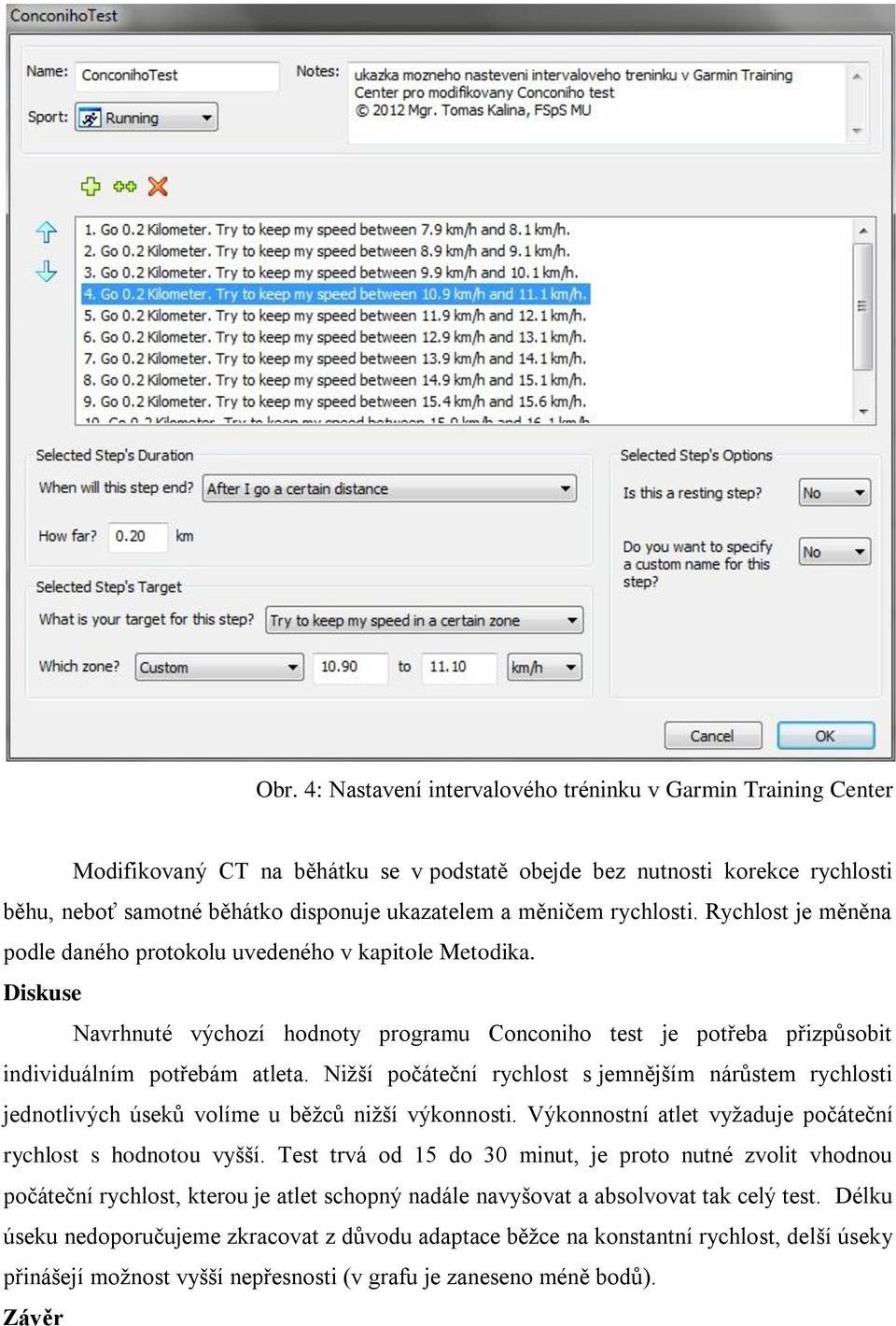Open the 'Which zone?' Custom dropdown
896x1326 pixels.
(x=219, y=667)
